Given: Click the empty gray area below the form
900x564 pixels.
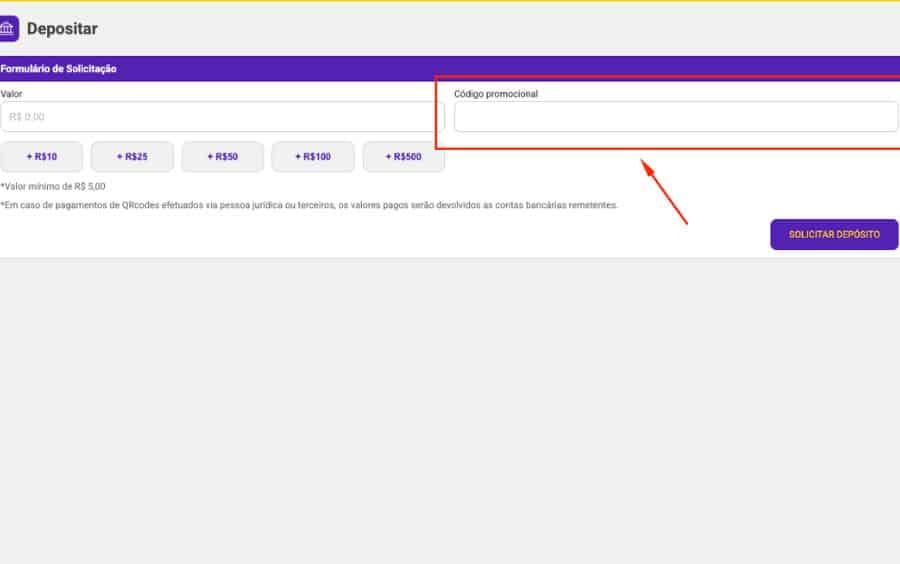Looking at the screenshot, I should click(x=450, y=410).
